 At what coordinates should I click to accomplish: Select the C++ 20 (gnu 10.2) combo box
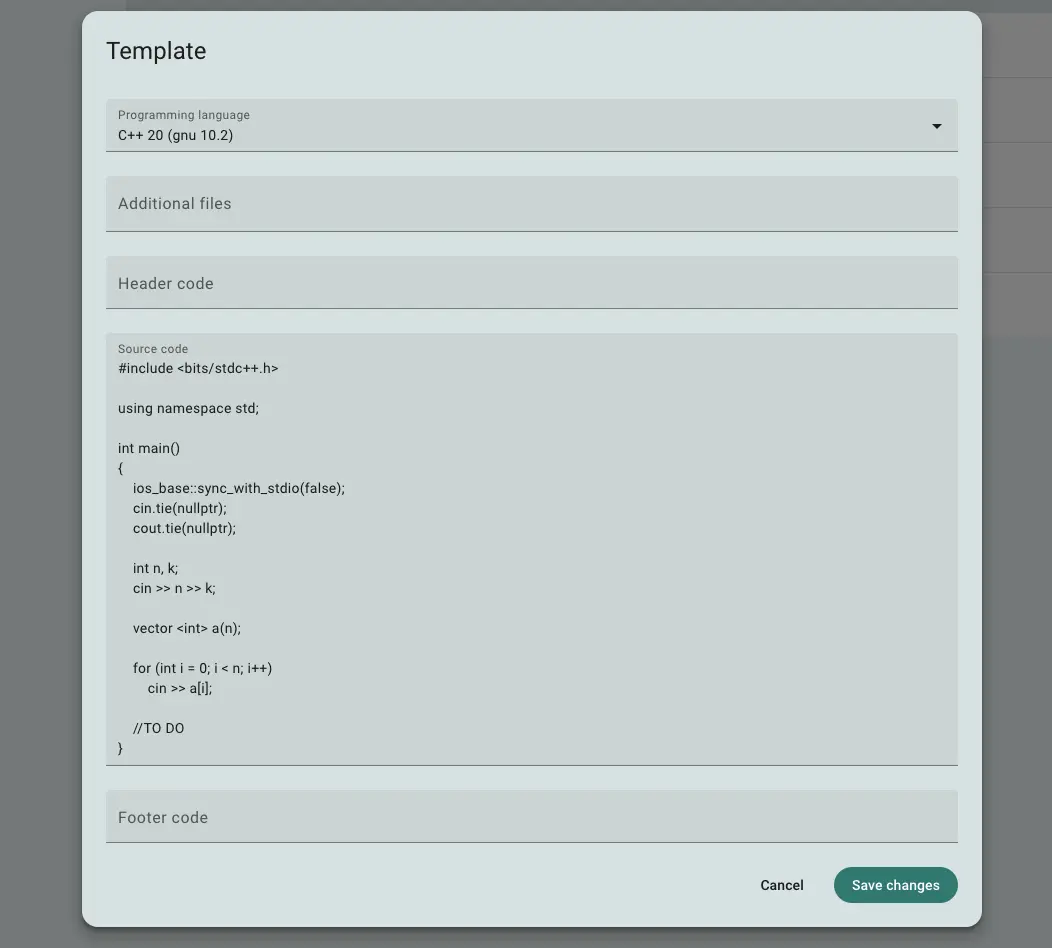tap(531, 125)
